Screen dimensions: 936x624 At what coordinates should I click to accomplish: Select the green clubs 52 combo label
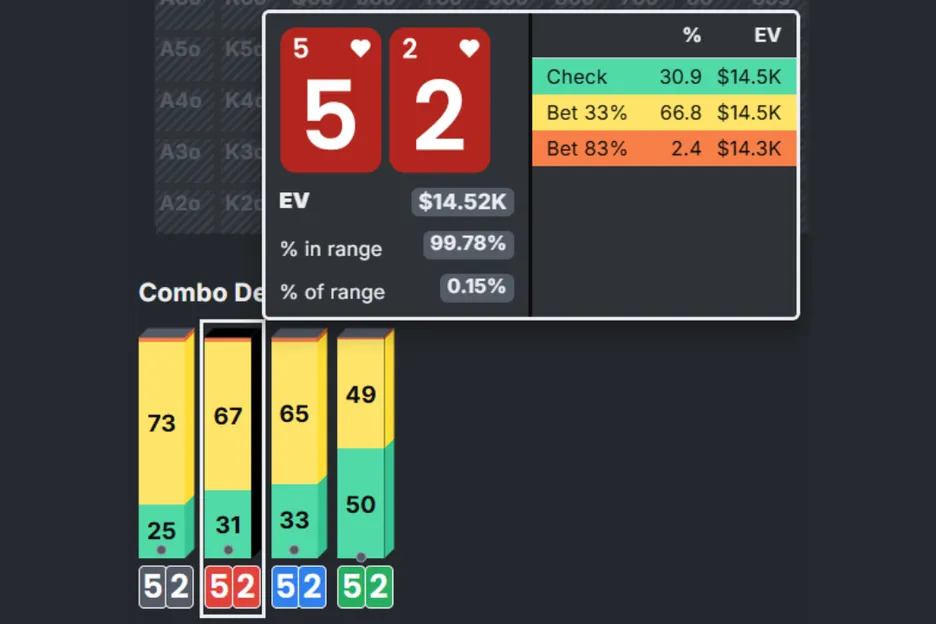point(365,588)
